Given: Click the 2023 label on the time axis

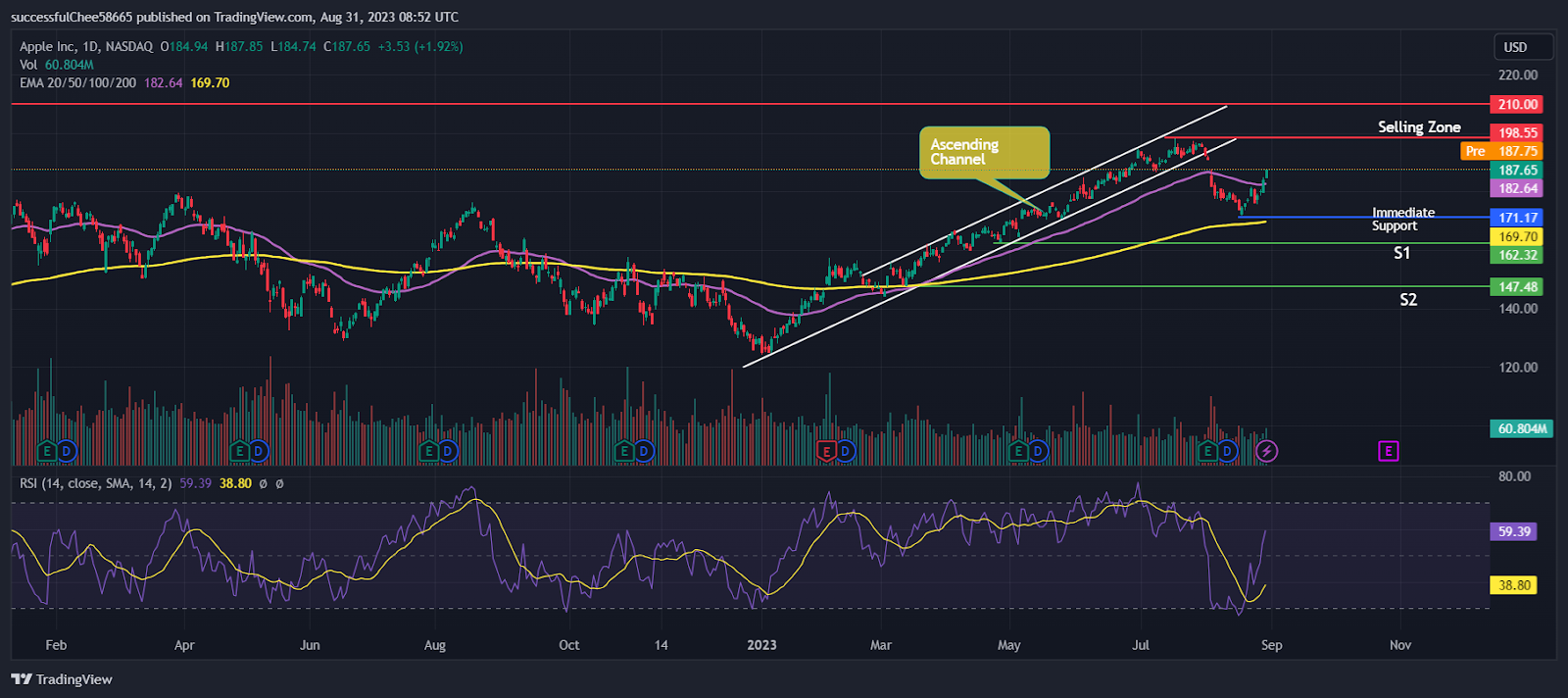Looking at the screenshot, I should [x=761, y=645].
